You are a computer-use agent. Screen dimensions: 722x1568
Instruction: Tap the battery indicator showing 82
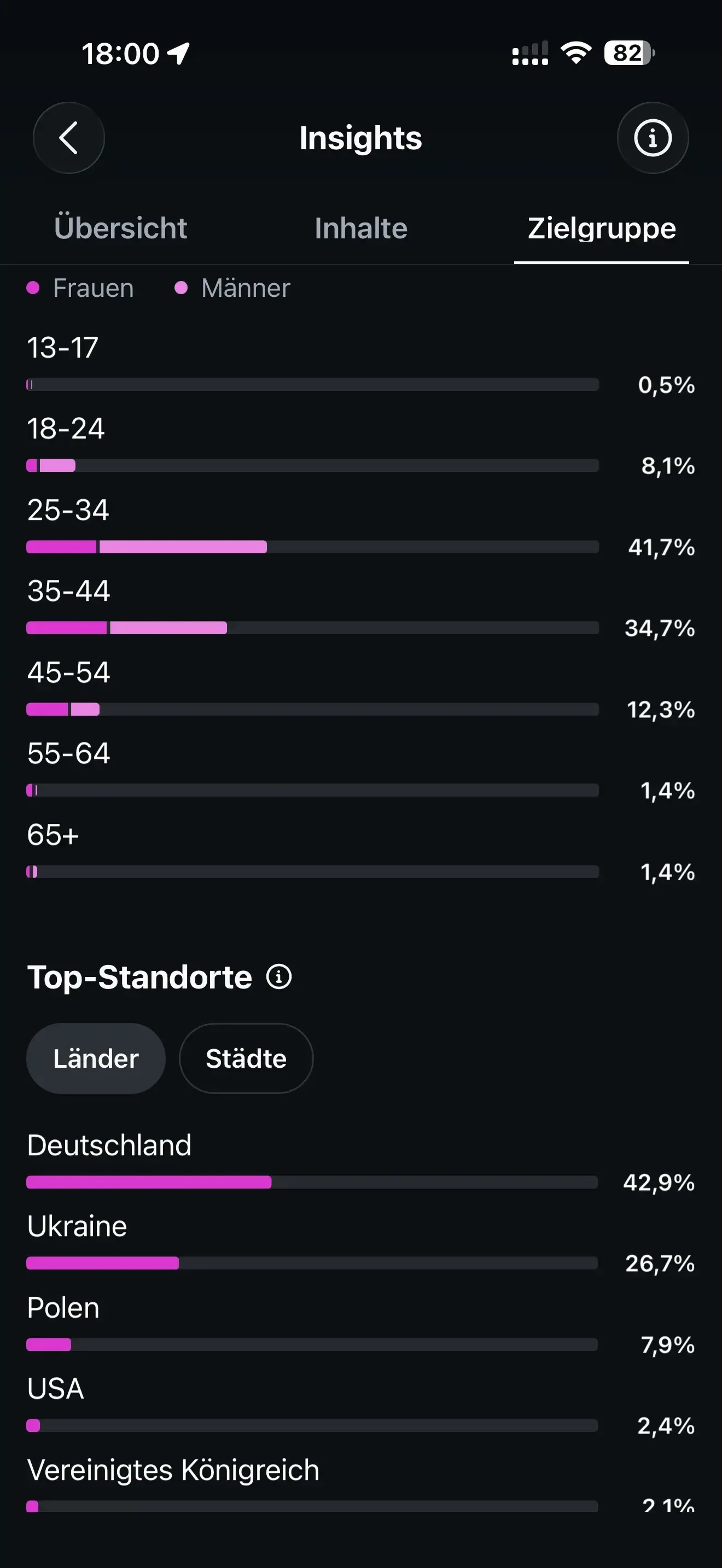click(630, 53)
